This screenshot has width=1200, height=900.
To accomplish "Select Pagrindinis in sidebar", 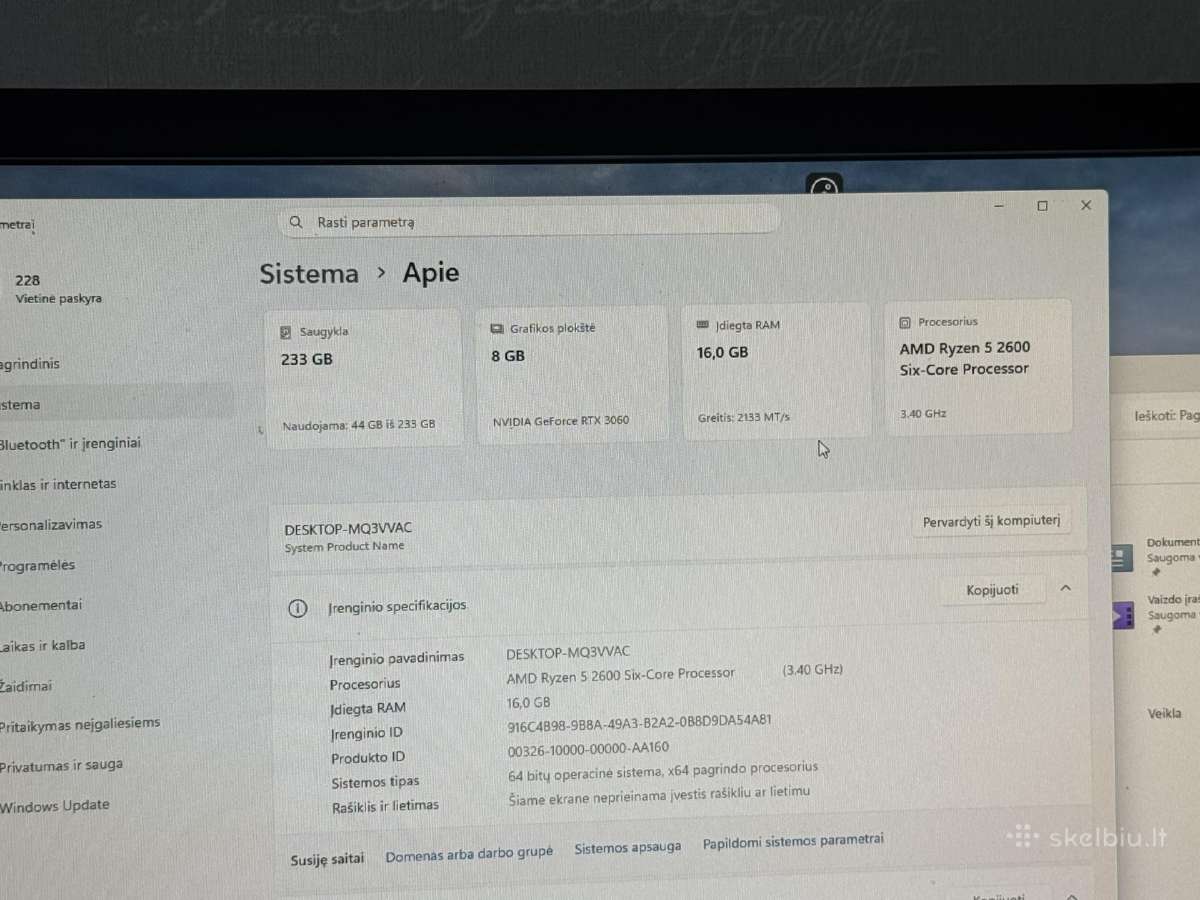I will [30, 365].
